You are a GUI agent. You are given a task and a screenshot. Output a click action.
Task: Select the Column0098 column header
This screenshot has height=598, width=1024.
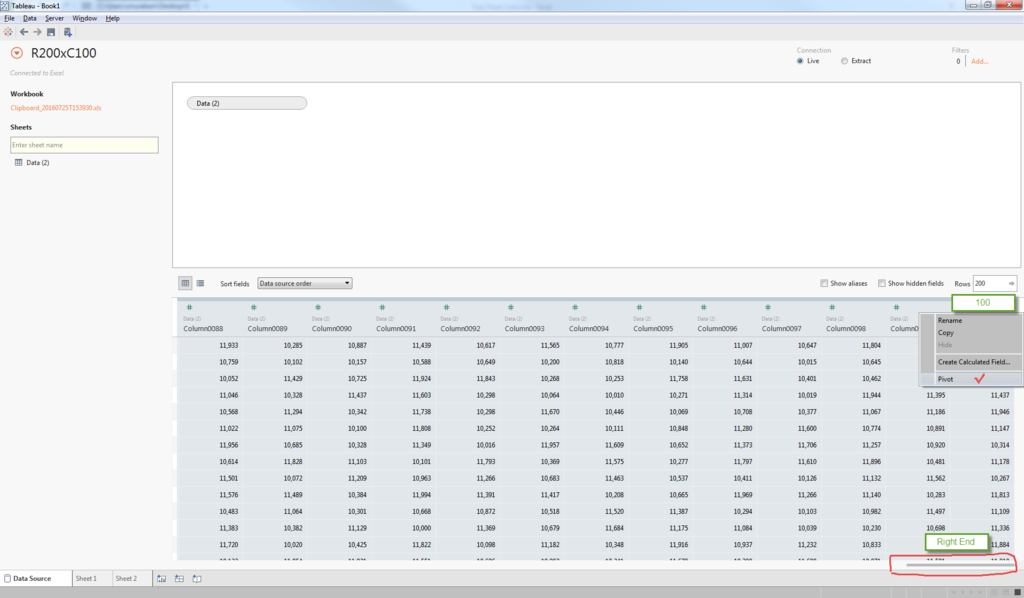[x=846, y=328]
